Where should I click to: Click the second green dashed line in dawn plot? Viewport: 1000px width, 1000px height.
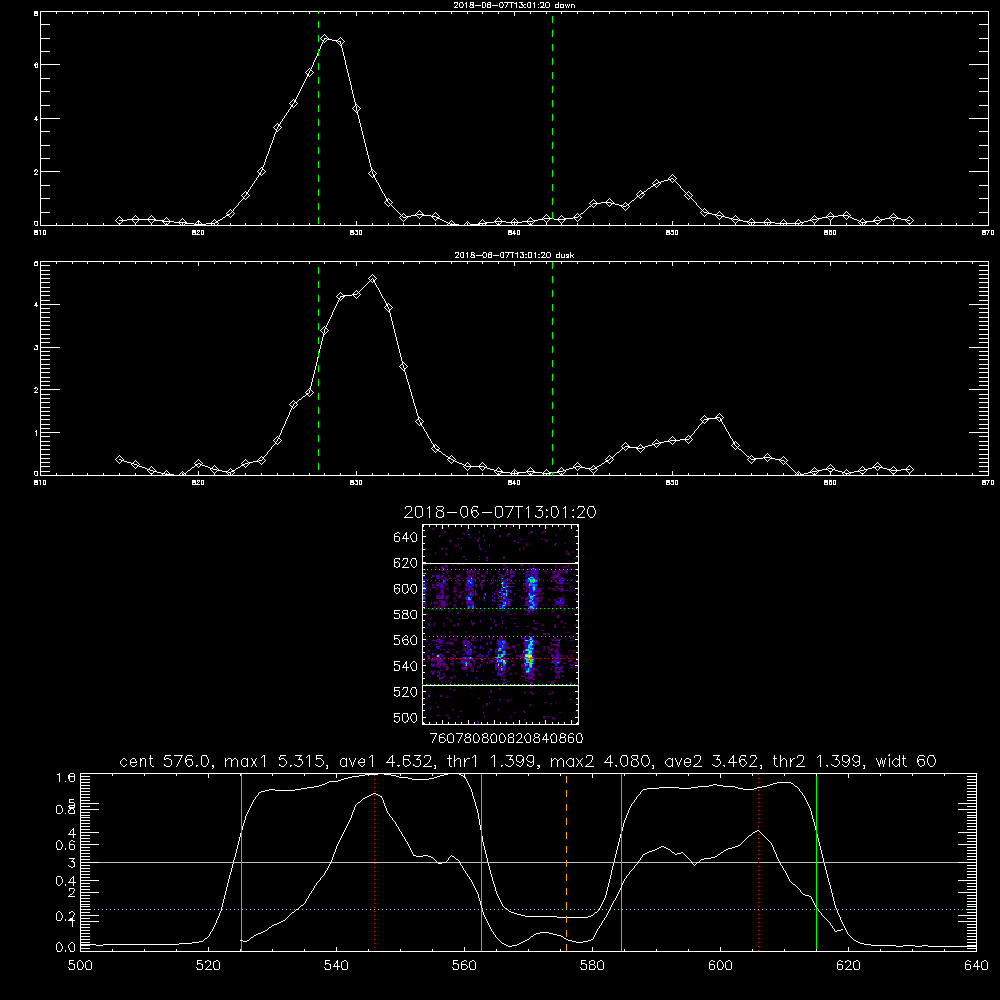pos(552,119)
